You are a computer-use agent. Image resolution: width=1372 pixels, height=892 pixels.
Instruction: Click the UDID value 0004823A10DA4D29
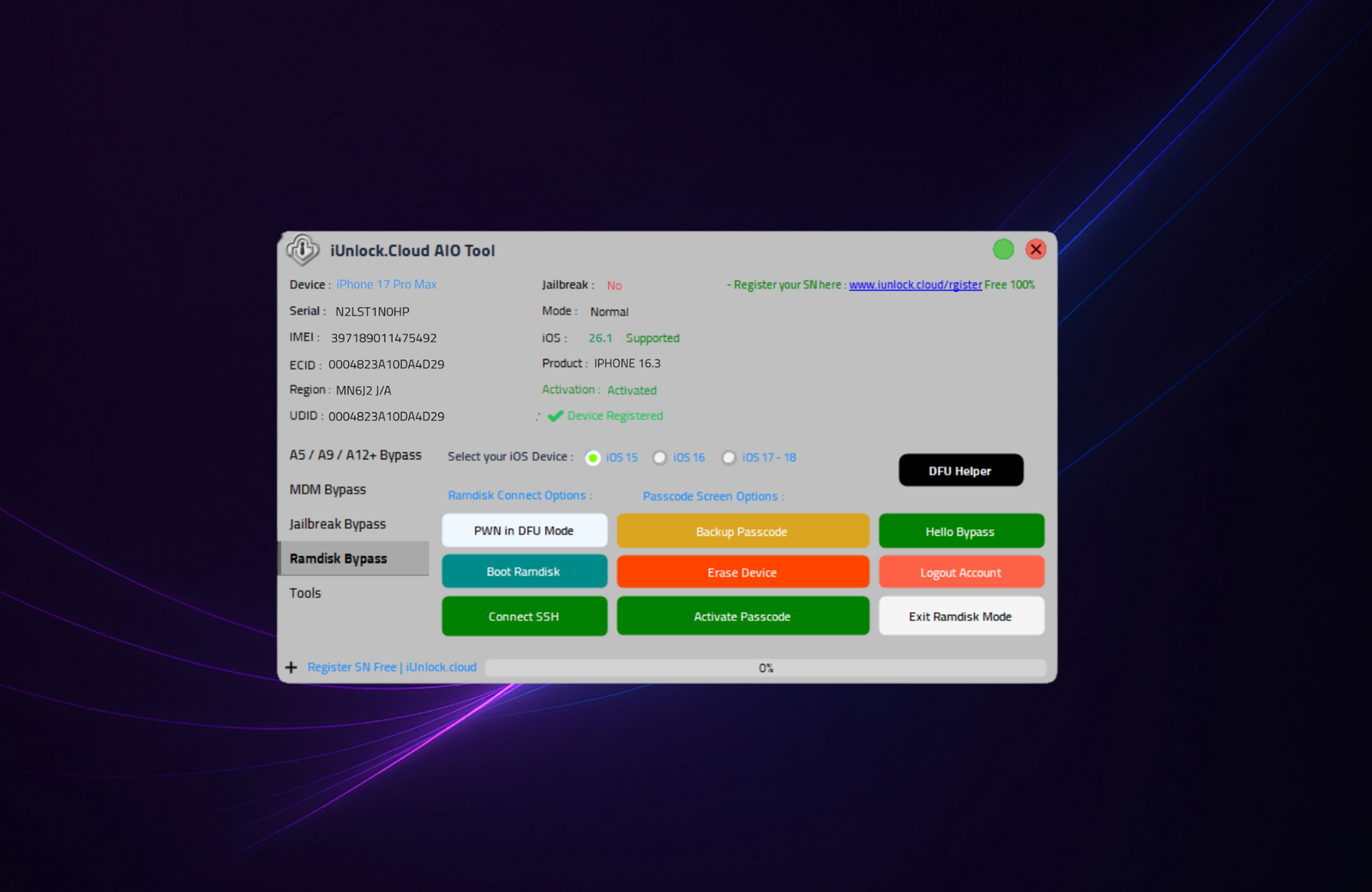click(x=387, y=417)
